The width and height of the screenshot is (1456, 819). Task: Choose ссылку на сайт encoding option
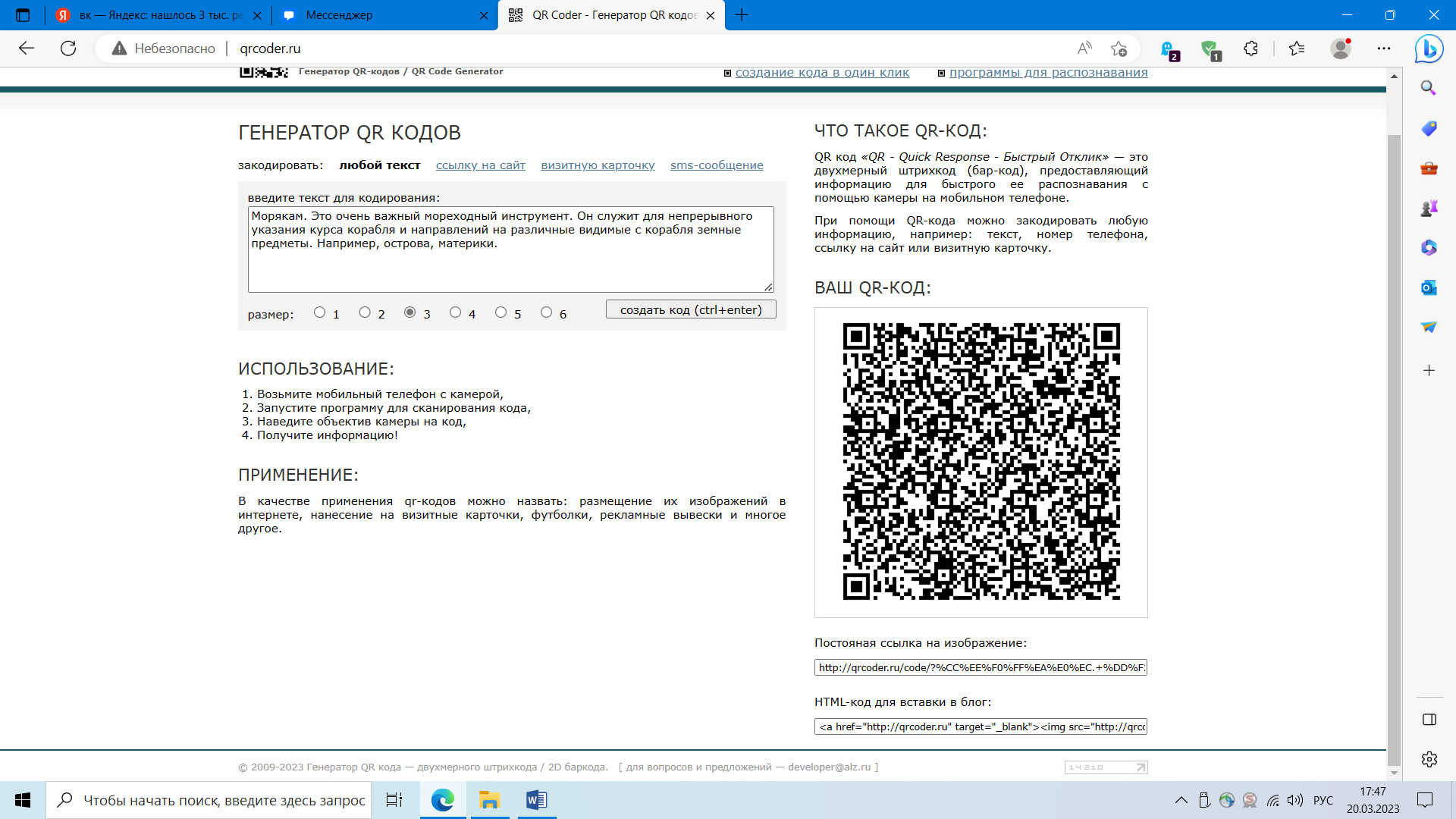tap(481, 165)
